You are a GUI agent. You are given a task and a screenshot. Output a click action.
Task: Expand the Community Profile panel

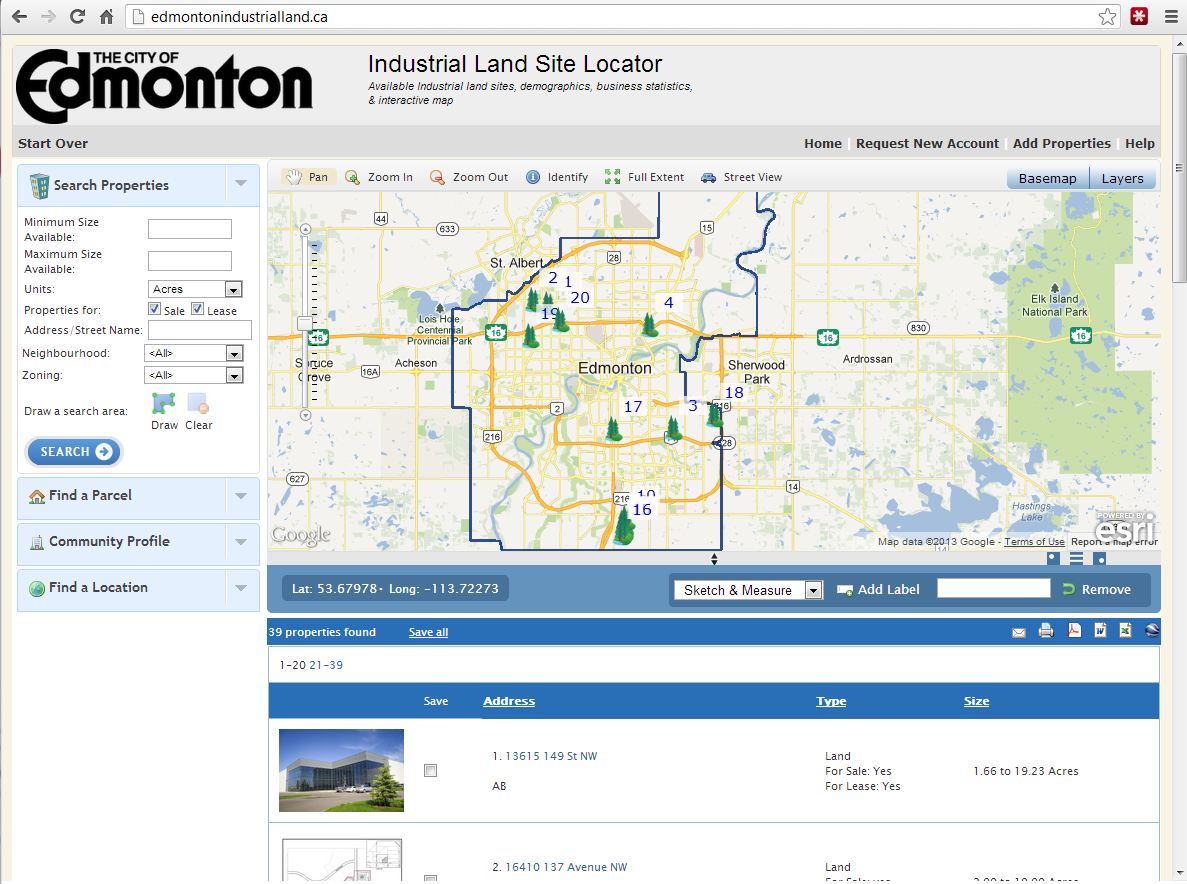(x=241, y=542)
